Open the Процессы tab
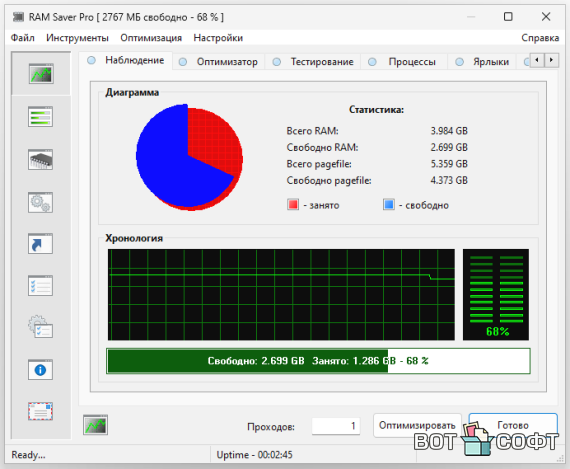 coord(404,62)
